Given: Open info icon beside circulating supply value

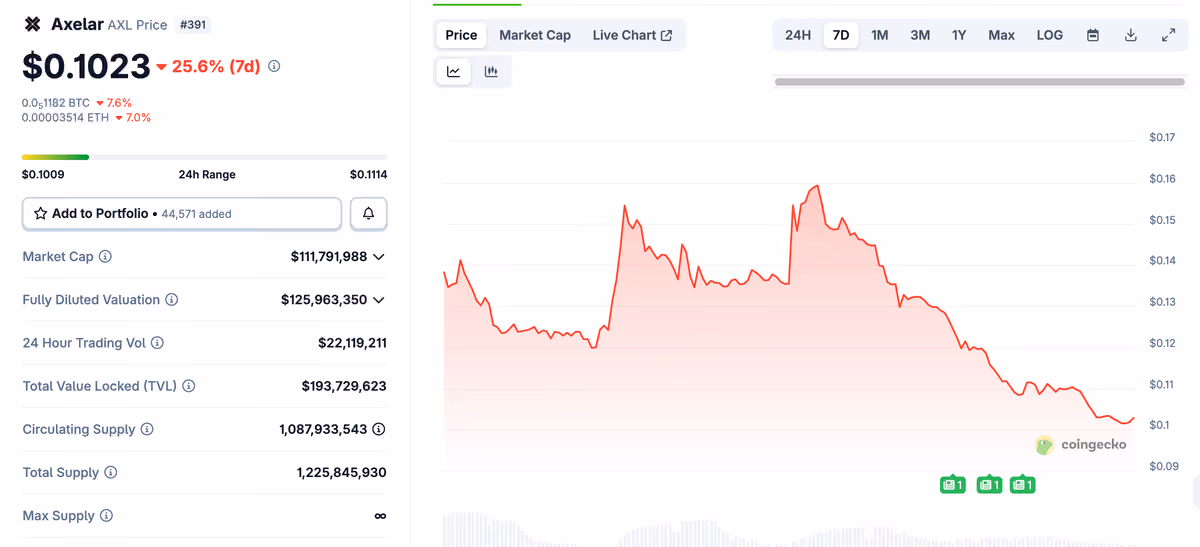Looking at the screenshot, I should click(x=379, y=429).
